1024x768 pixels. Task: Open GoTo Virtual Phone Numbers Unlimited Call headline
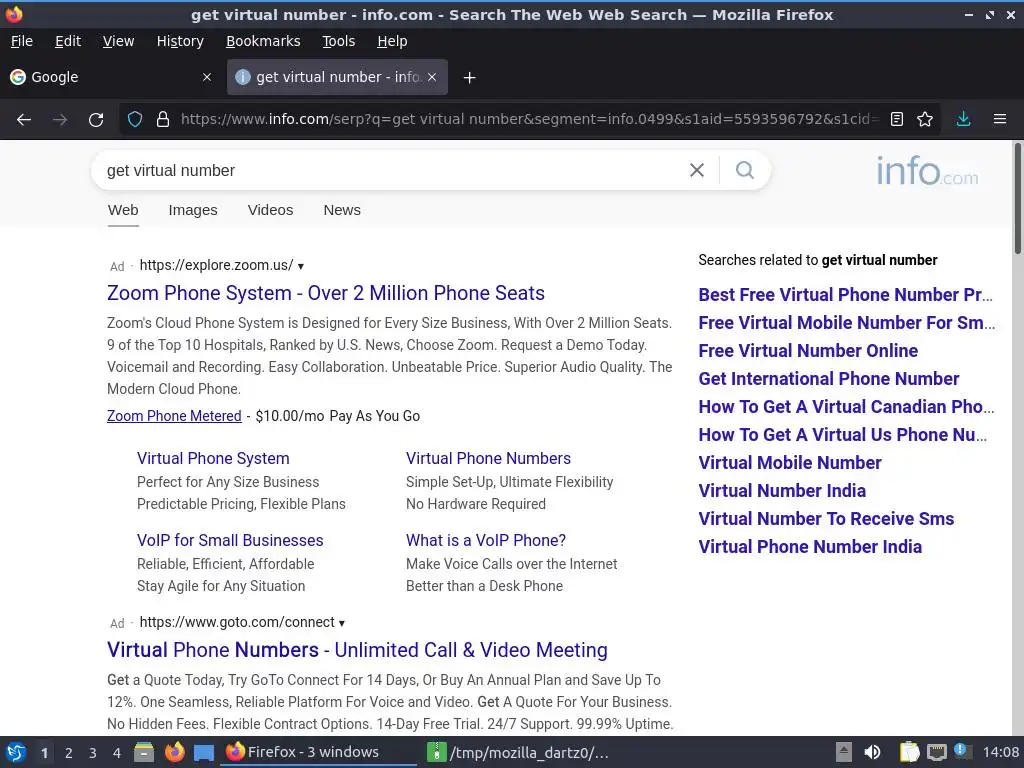tap(357, 650)
